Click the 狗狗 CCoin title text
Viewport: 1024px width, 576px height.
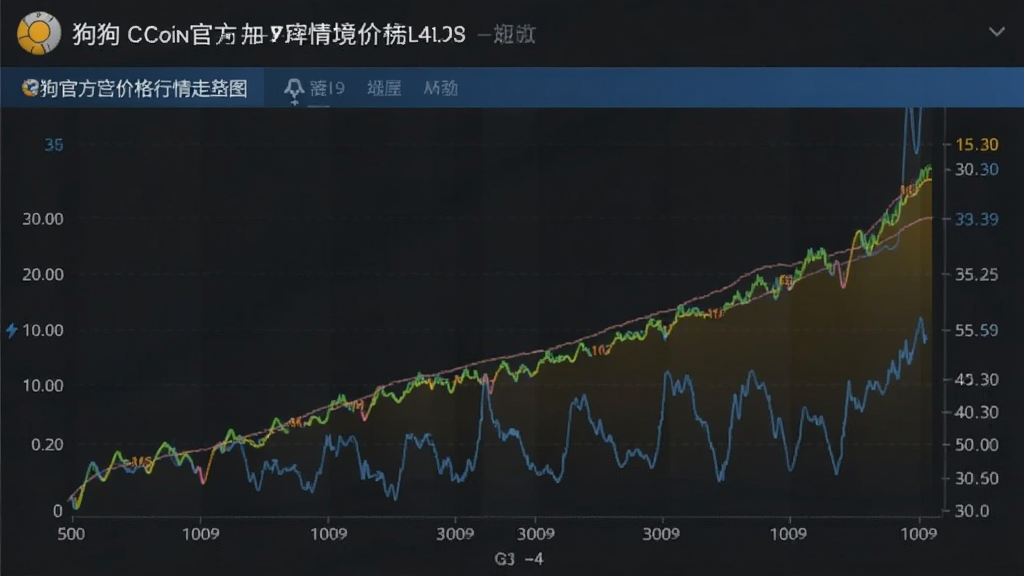pos(268,34)
